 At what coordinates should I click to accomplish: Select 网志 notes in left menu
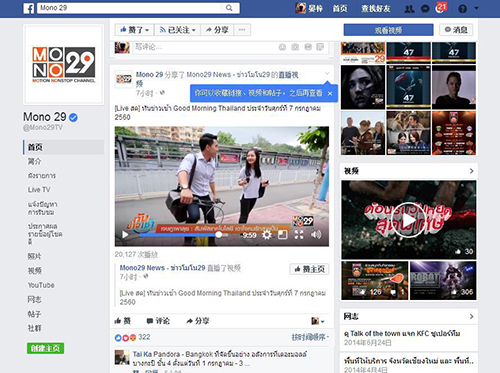click(x=34, y=300)
